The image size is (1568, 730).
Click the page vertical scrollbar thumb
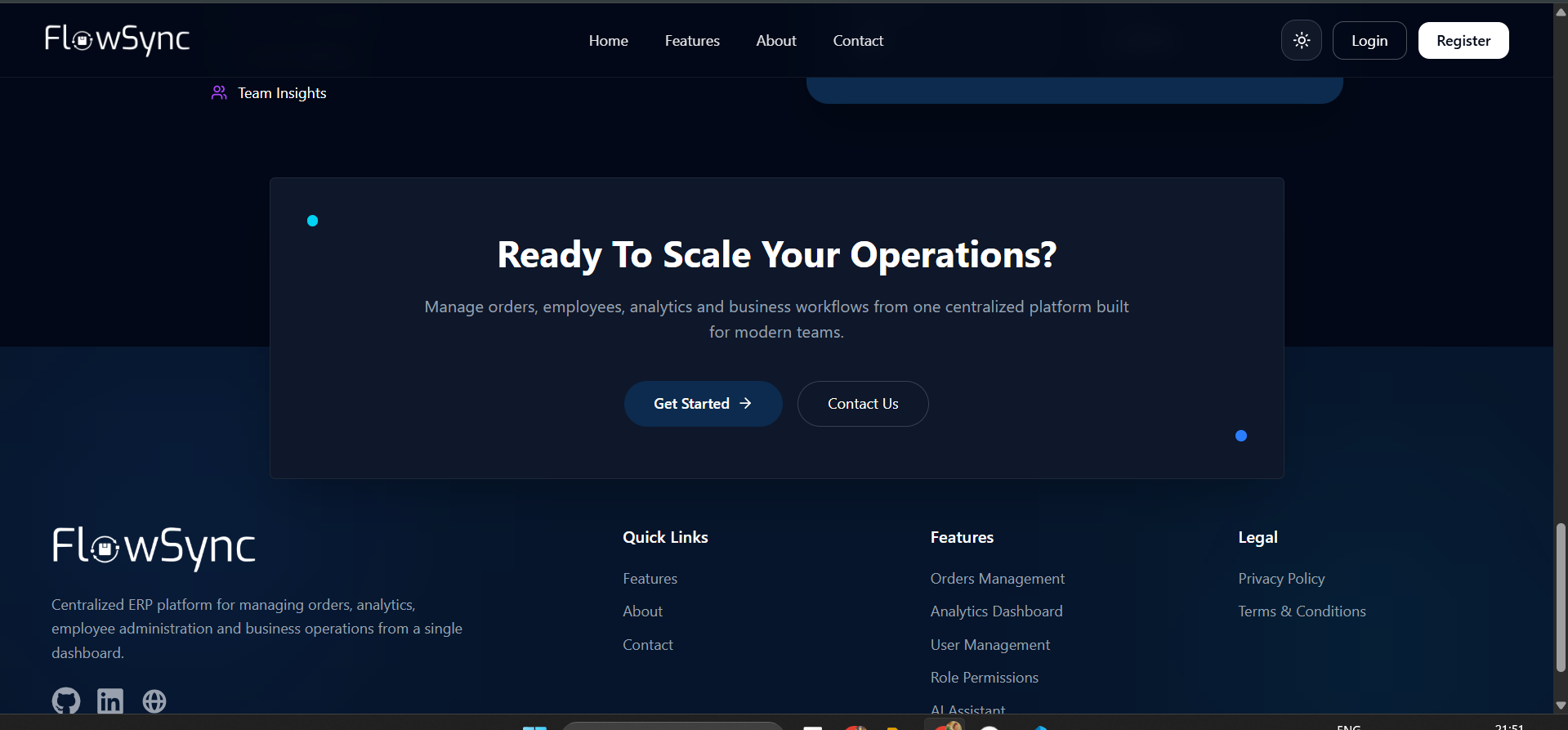tap(1561, 598)
